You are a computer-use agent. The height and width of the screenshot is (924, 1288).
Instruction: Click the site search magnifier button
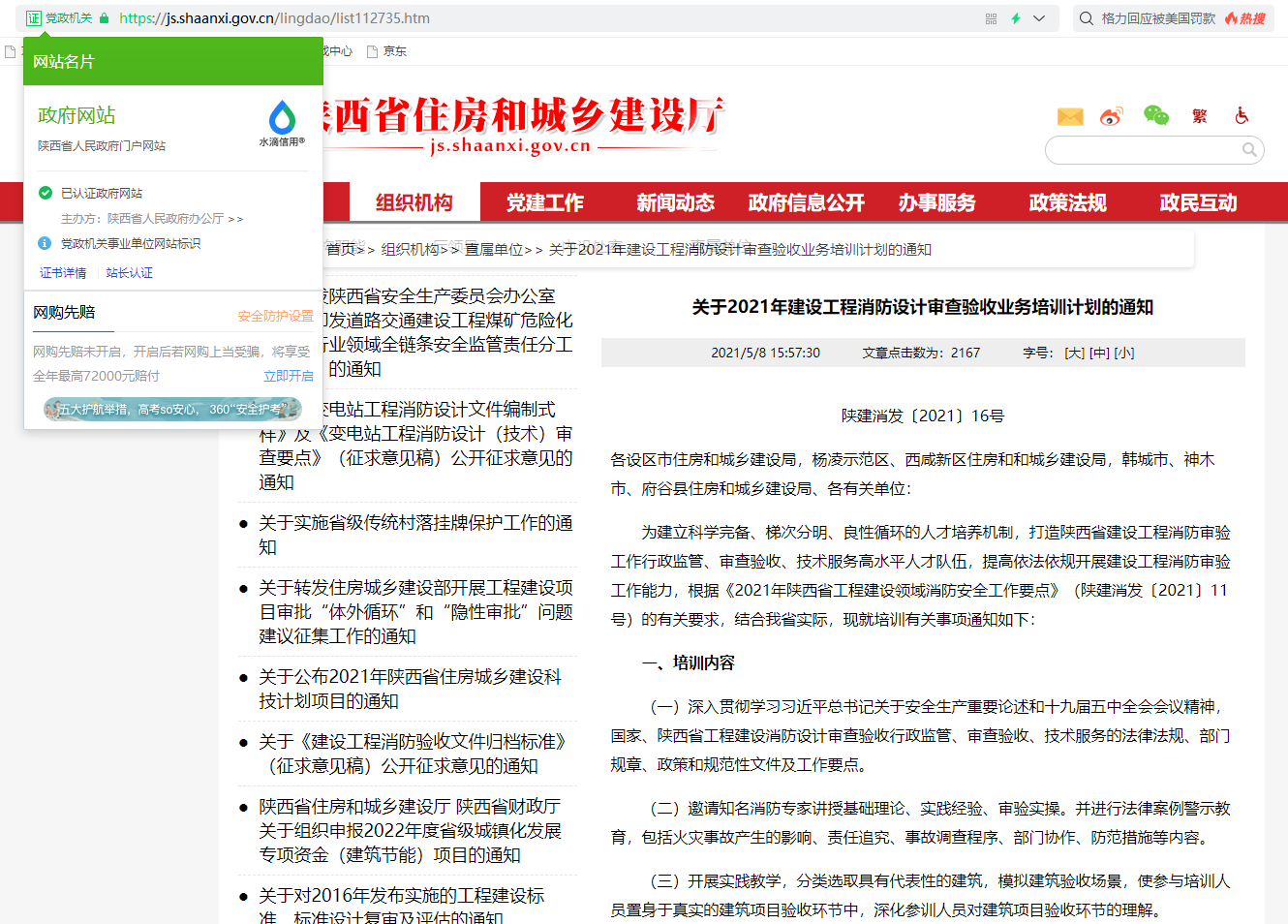click(x=1250, y=150)
